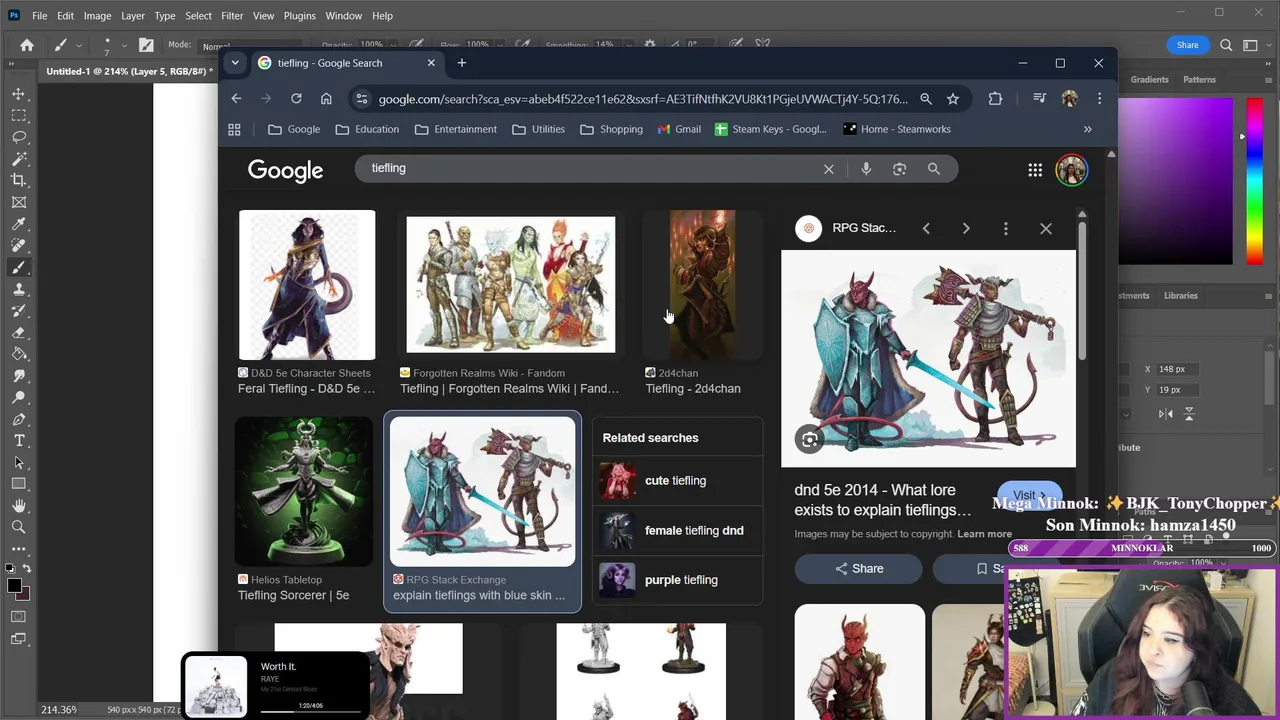This screenshot has height=720, width=1280.
Task: Search by image with Google Lens icon
Action: (x=899, y=169)
